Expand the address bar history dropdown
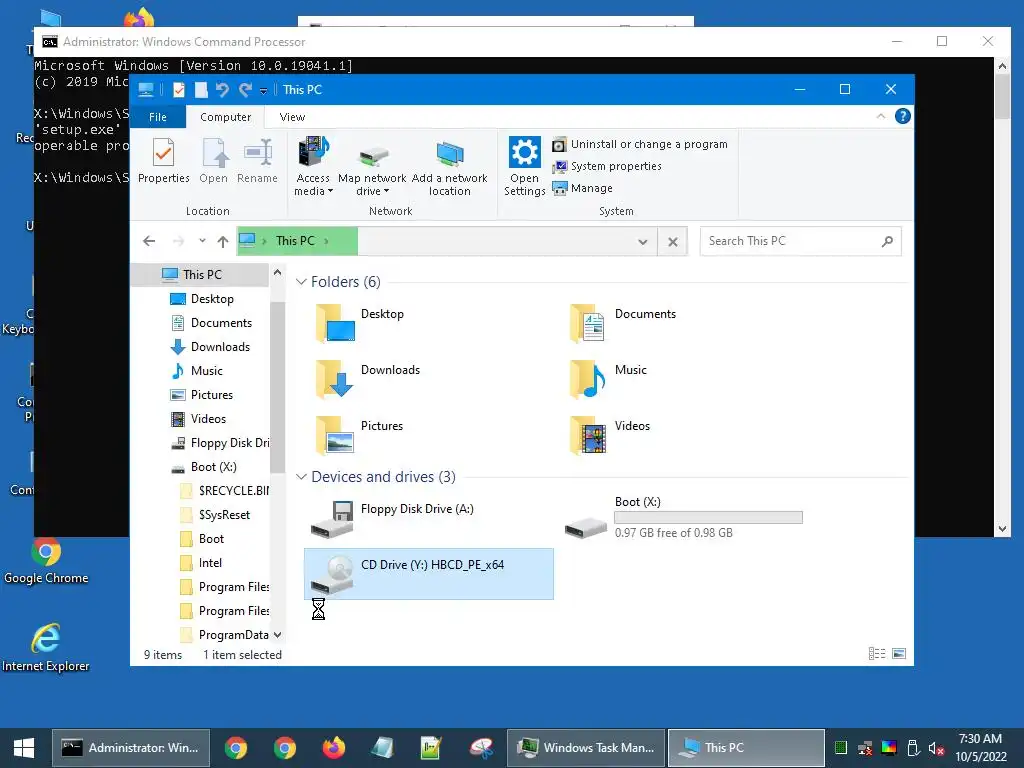Image resolution: width=1024 pixels, height=768 pixels. pos(643,242)
